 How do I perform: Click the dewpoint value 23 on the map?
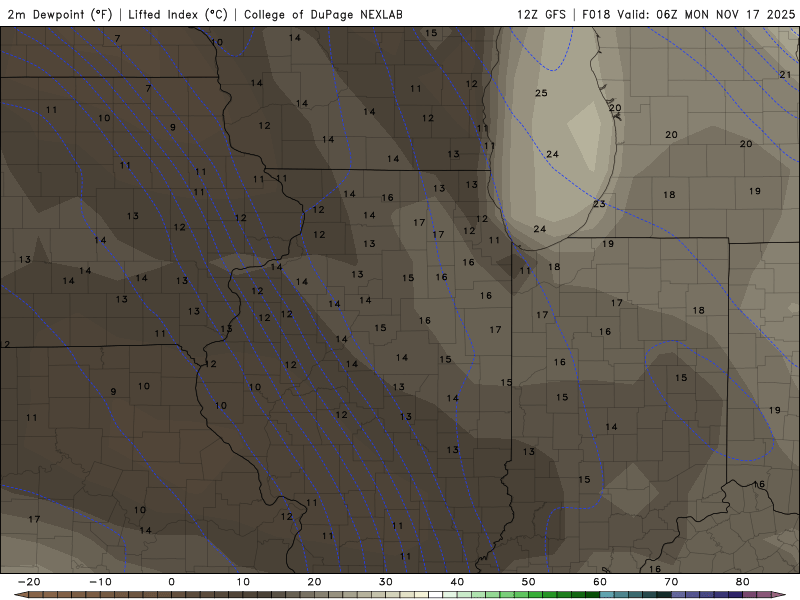[x=599, y=204]
